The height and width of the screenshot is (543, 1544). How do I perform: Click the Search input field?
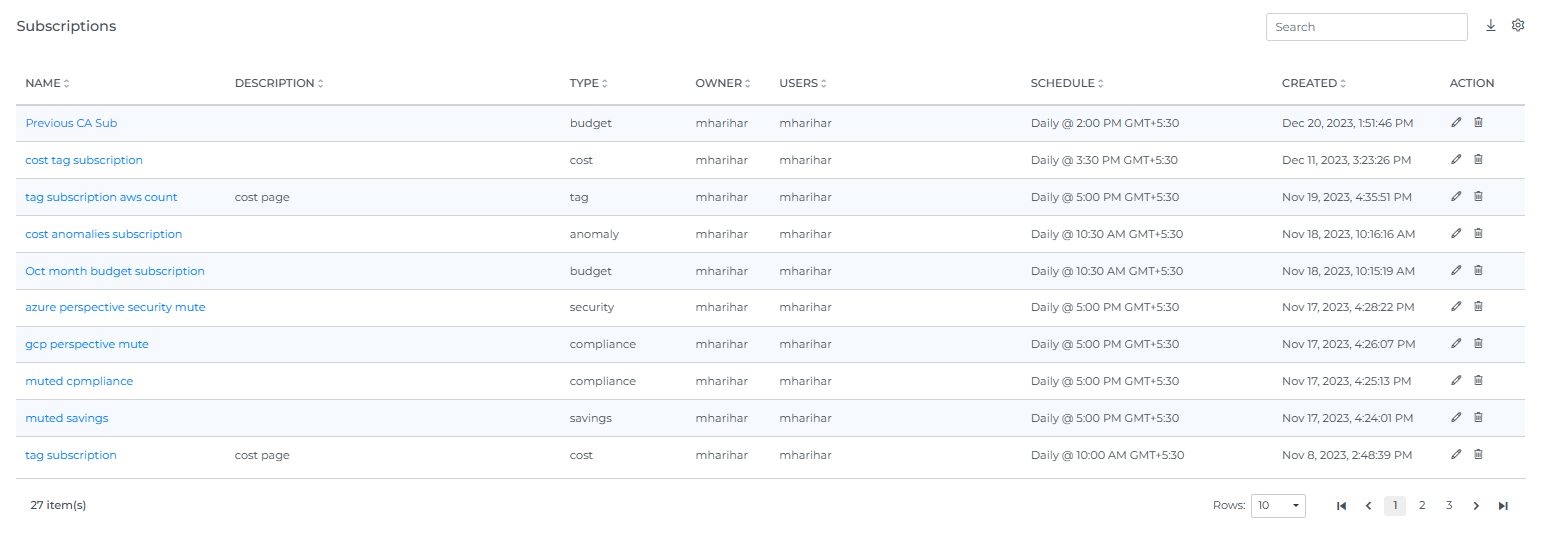tap(1366, 27)
